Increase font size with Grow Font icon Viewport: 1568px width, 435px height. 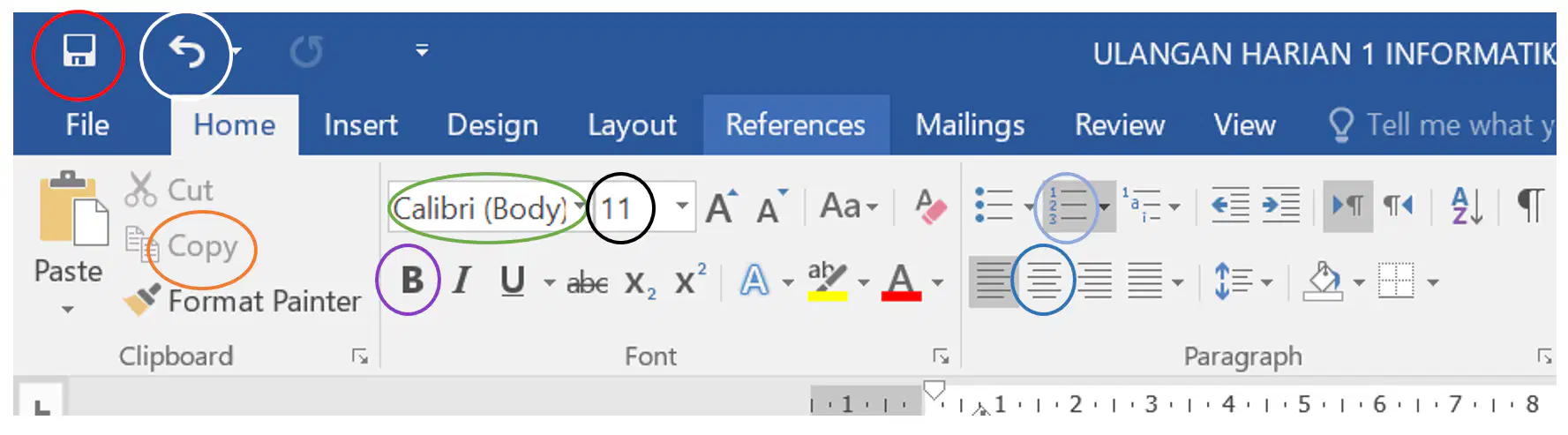point(721,207)
